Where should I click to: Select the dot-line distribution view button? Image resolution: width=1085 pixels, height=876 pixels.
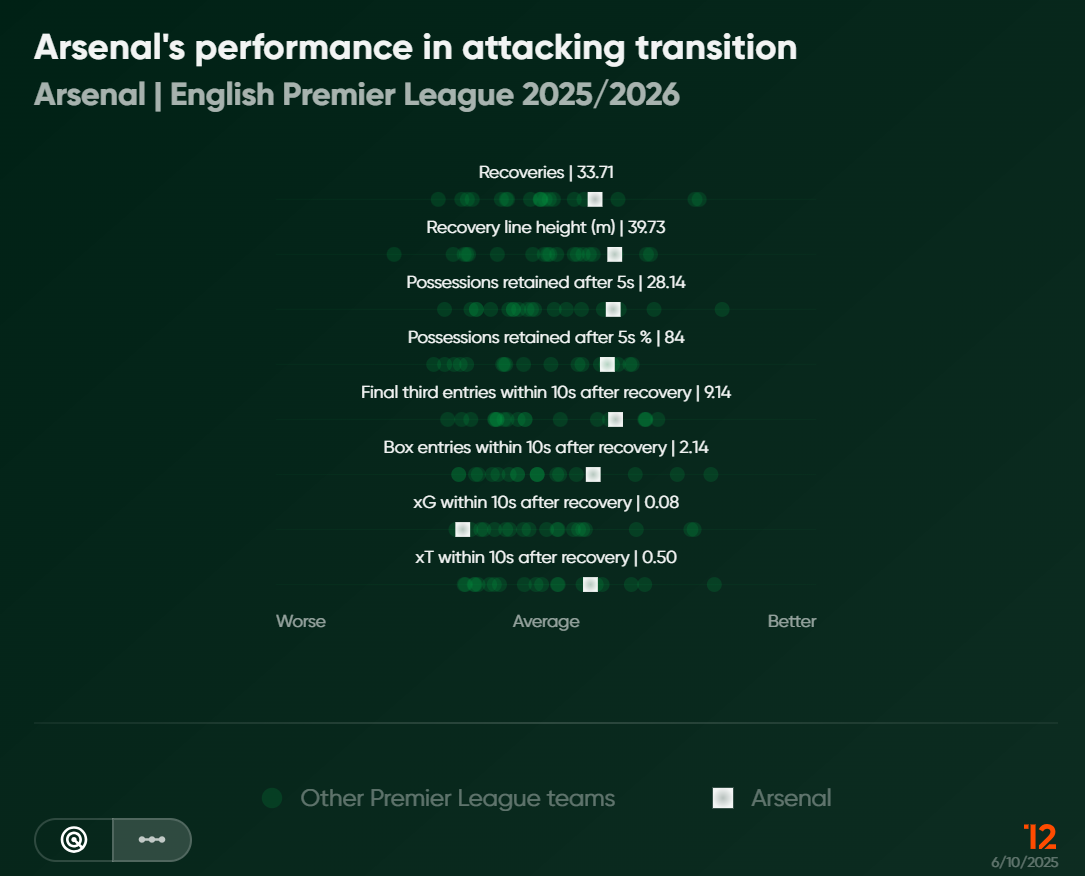click(x=152, y=840)
